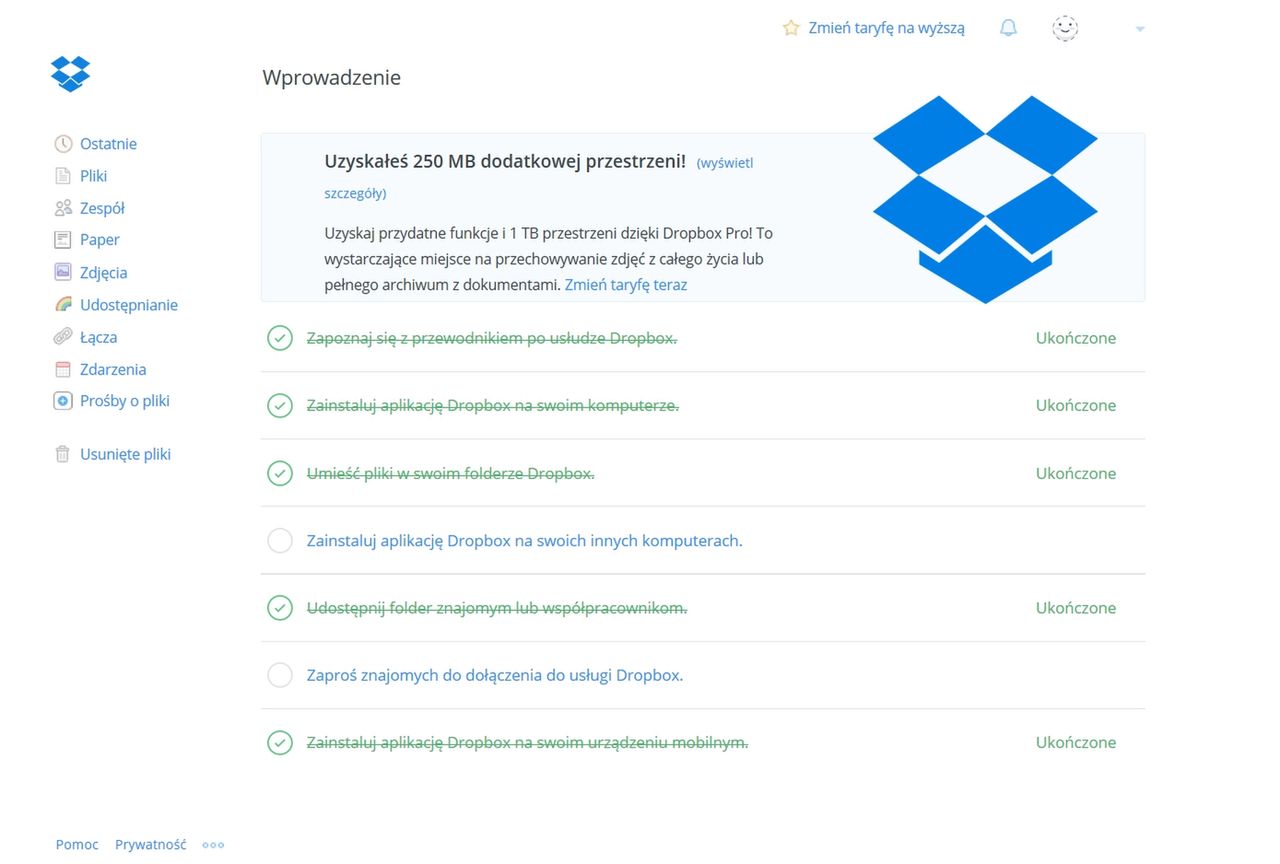The height and width of the screenshot is (864, 1280).
Task: Click the calendar icon beside Zdarzenia
Action: point(63,369)
